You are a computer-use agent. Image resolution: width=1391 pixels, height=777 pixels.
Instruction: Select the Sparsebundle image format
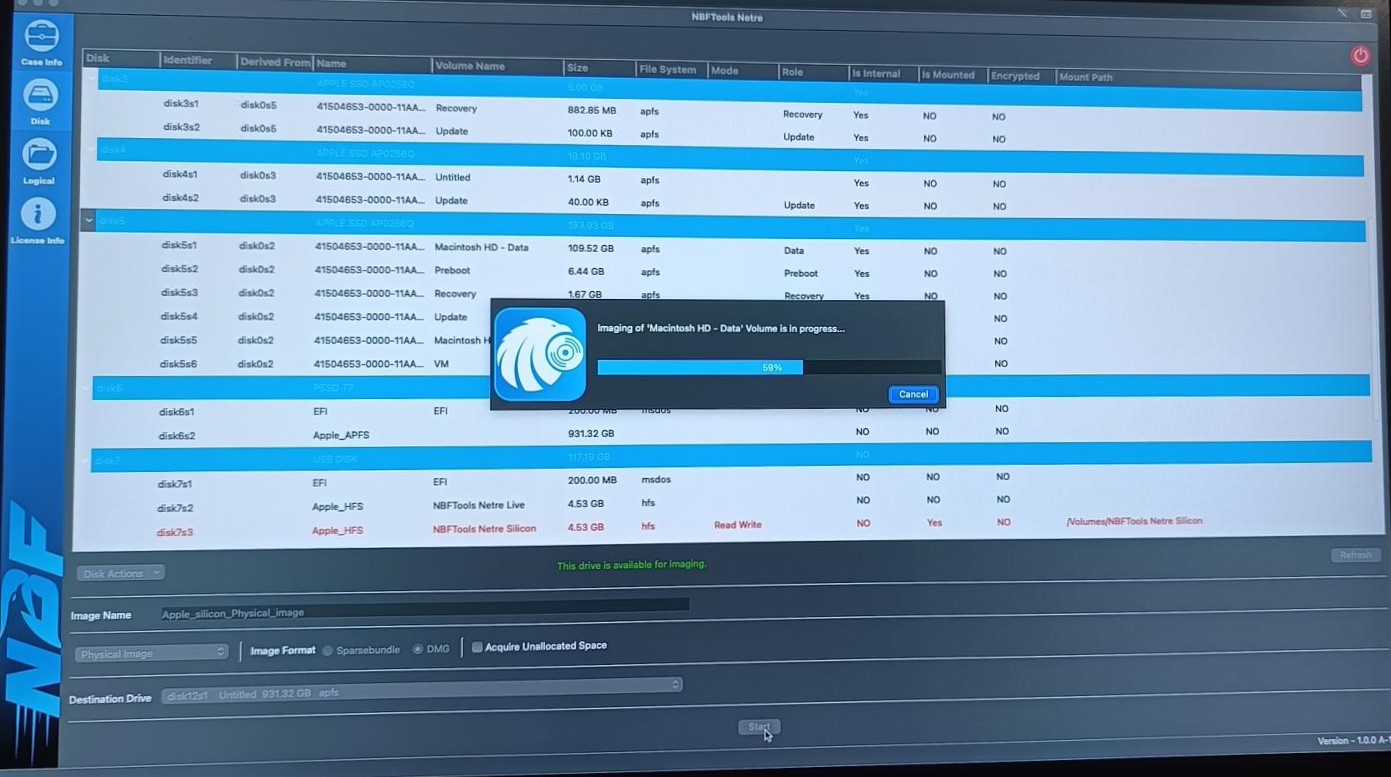pyautogui.click(x=327, y=650)
